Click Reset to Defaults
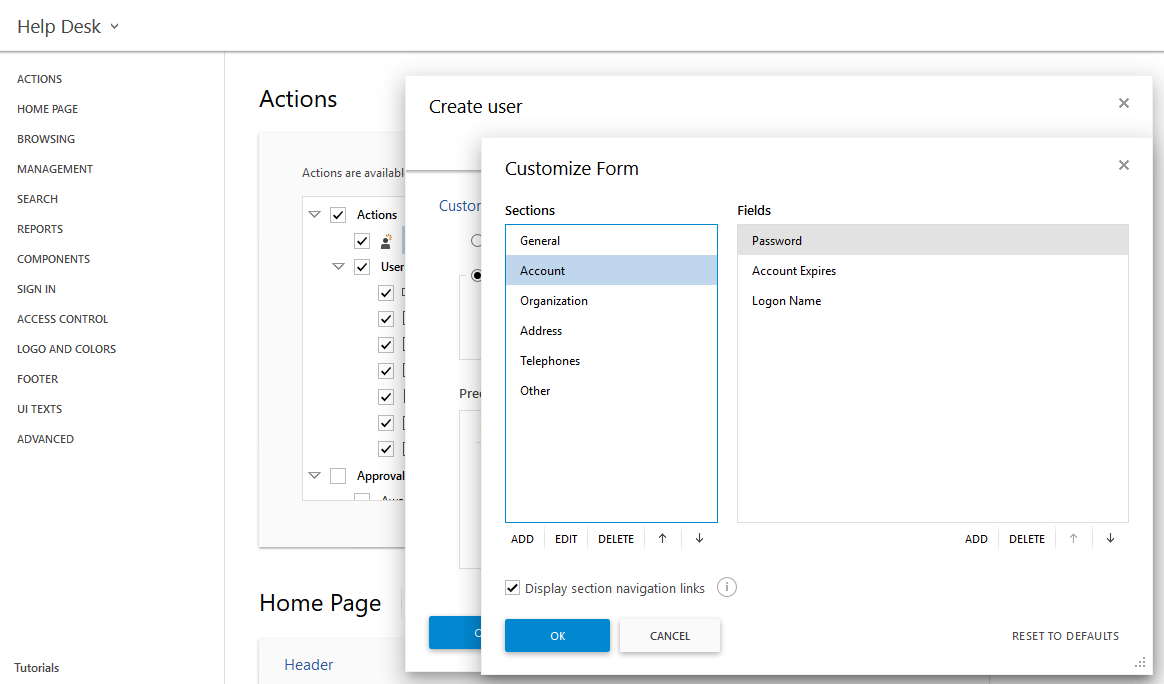Image resolution: width=1164 pixels, height=684 pixels. [x=1065, y=636]
